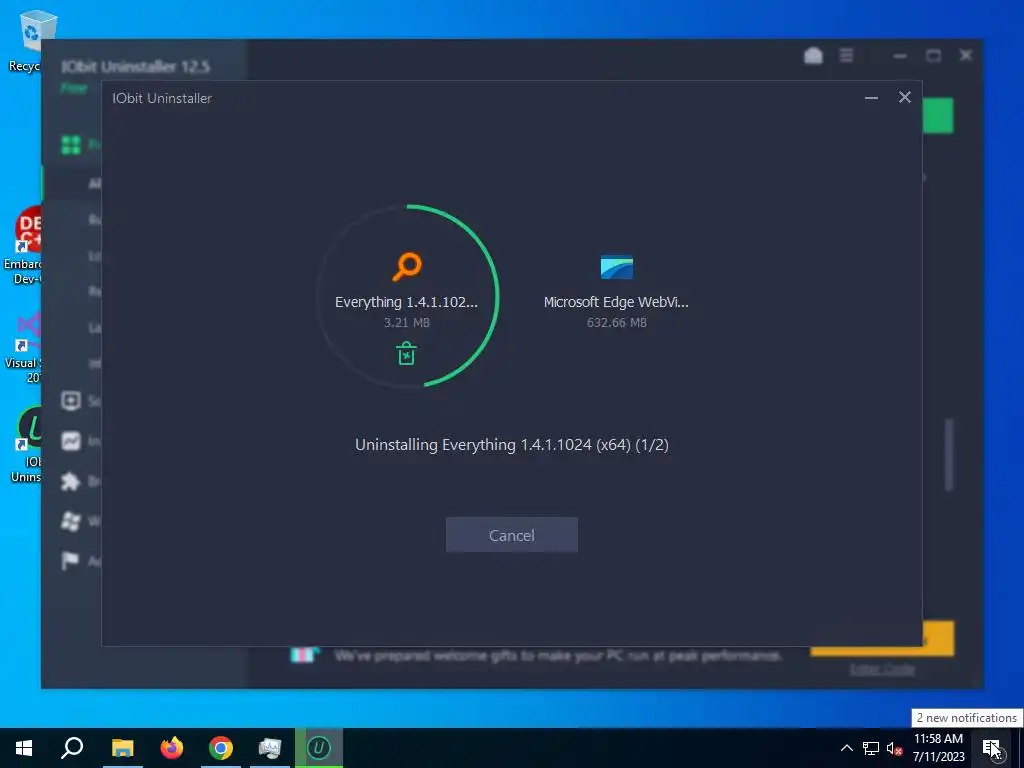Open Windows Apps icon in sidebar
The height and width of the screenshot is (768, 1024).
tap(71, 521)
